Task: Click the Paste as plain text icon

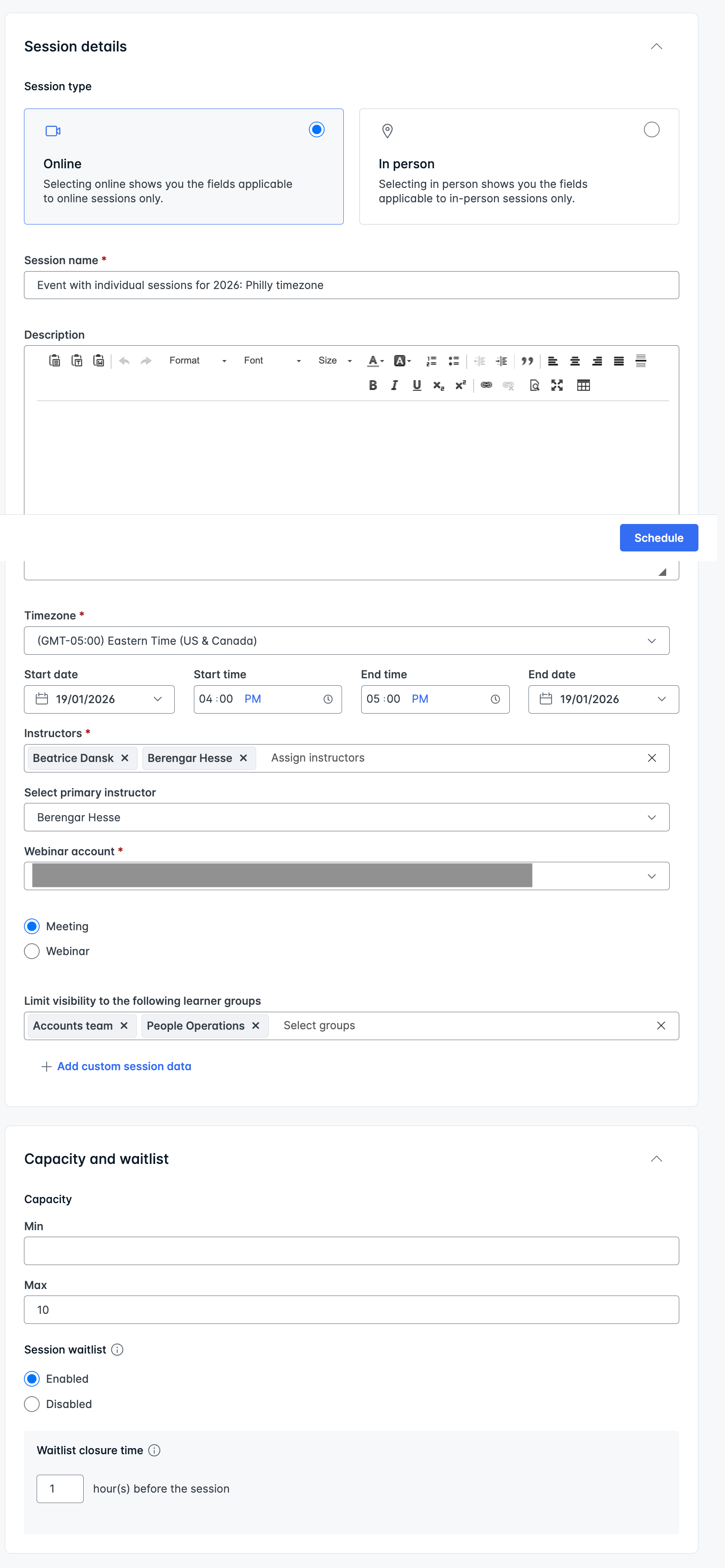Action: coord(77,361)
